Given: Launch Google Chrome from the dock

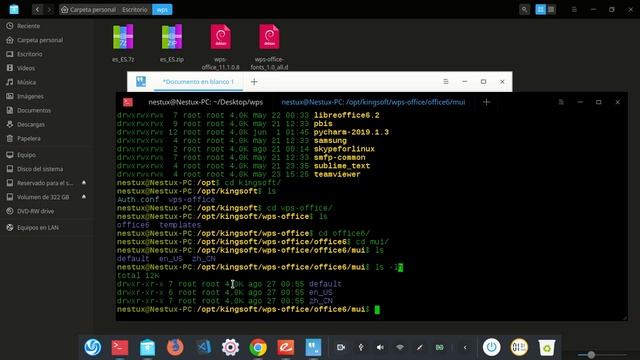Looking at the screenshot, I should 258,347.
